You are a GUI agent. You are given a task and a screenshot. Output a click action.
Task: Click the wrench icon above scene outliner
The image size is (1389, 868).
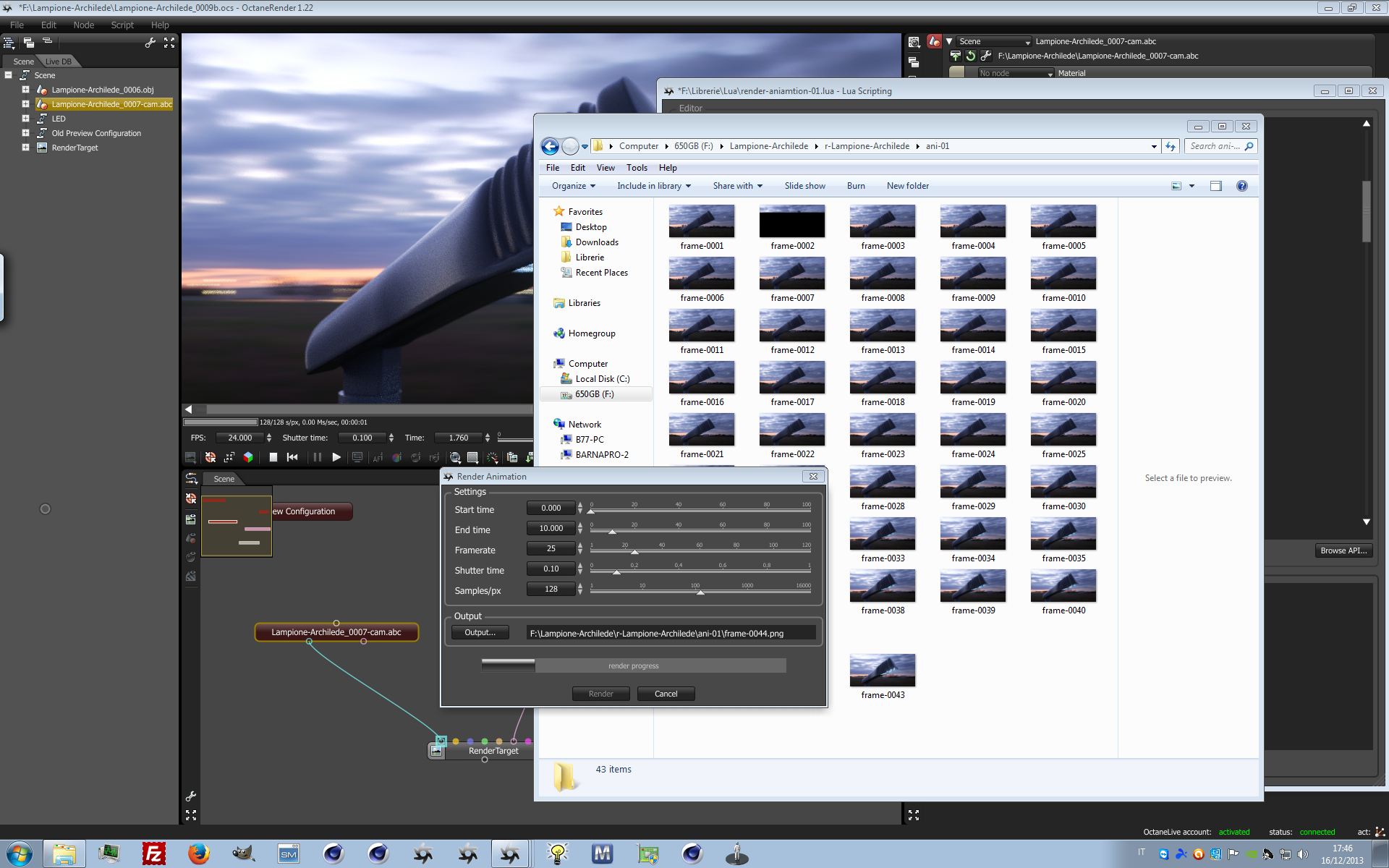150,43
